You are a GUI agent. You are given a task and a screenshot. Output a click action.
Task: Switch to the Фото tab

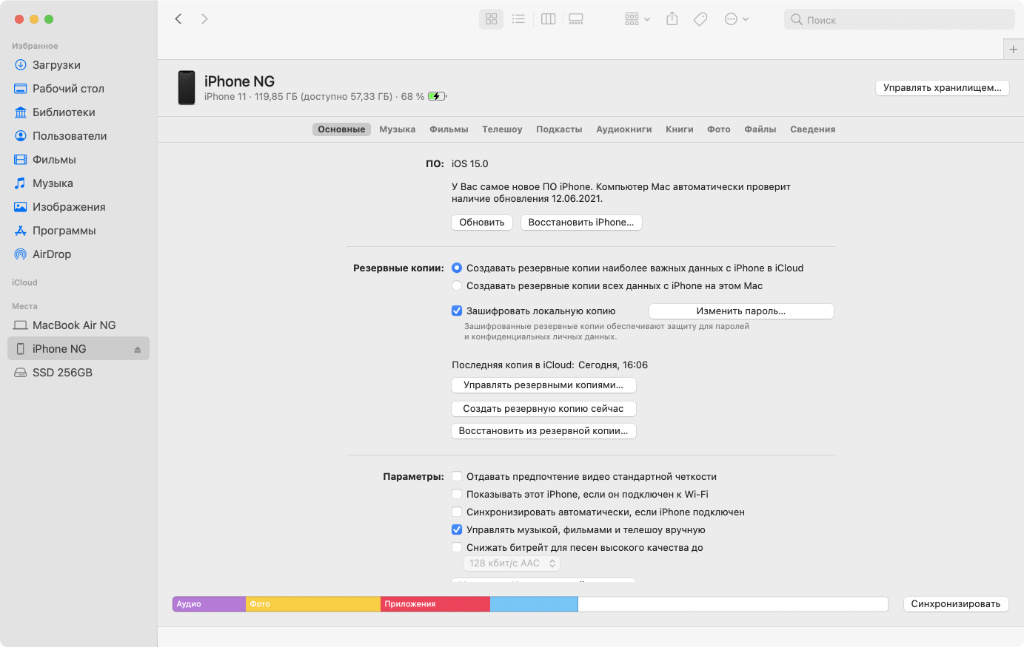(x=718, y=129)
